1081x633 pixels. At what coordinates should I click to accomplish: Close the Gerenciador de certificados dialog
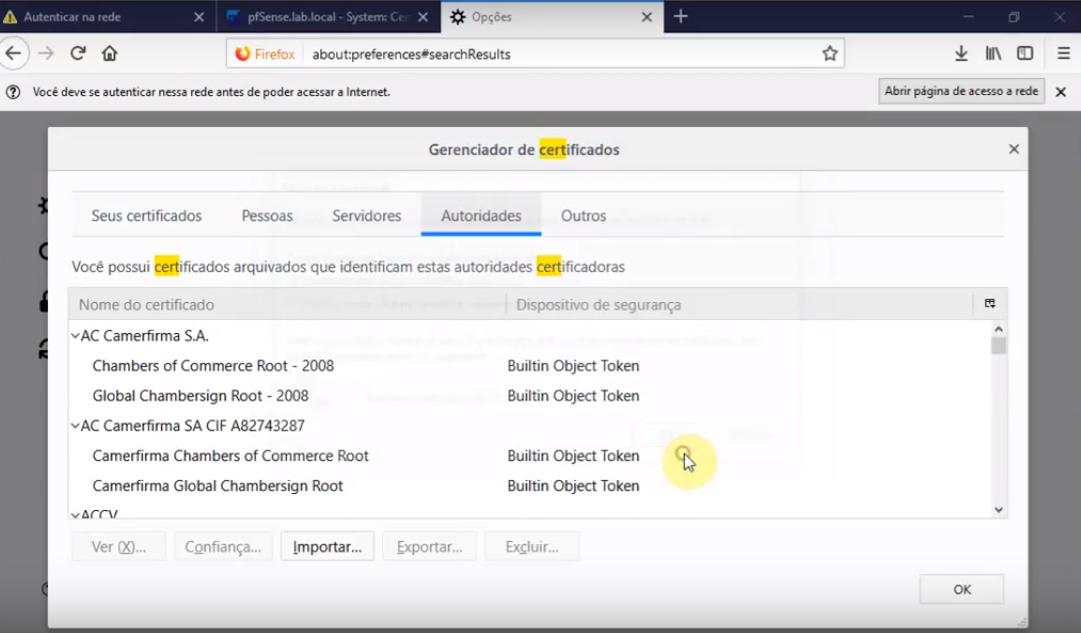click(x=1013, y=149)
